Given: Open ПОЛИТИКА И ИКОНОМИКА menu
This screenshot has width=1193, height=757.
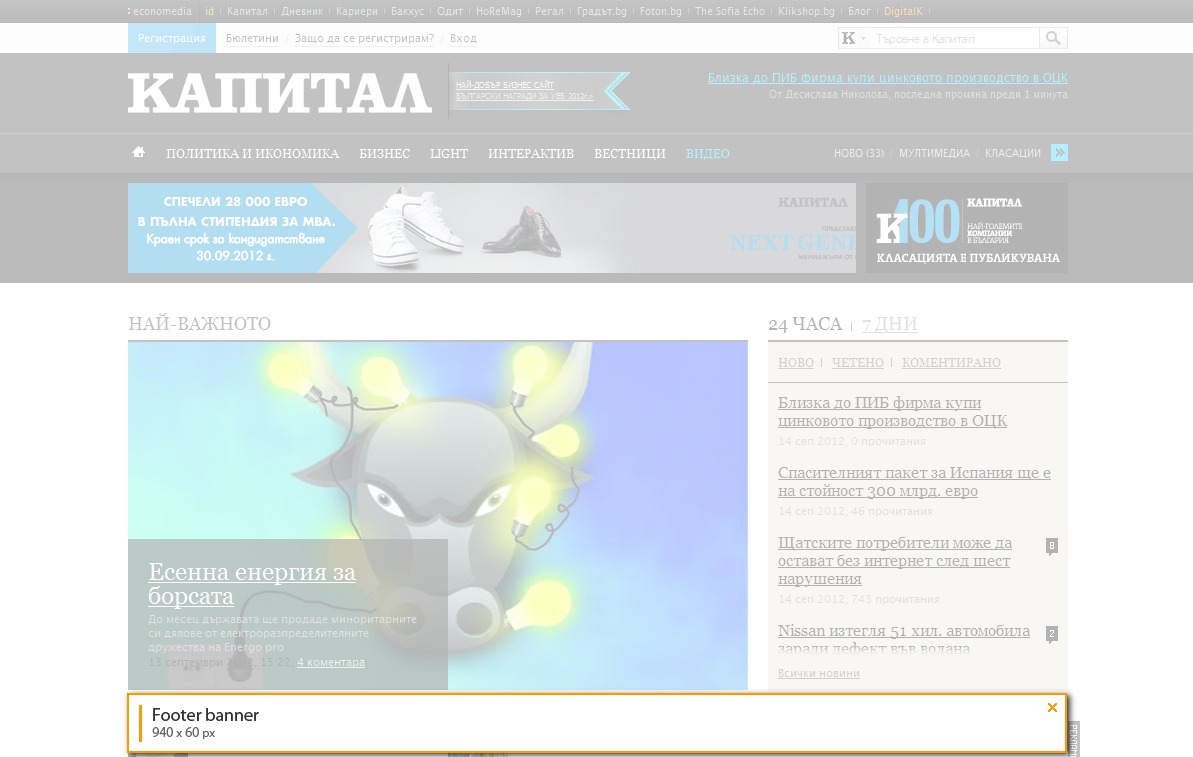Looking at the screenshot, I should coord(253,153).
